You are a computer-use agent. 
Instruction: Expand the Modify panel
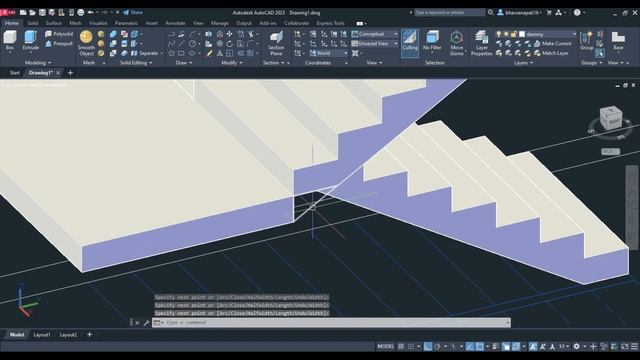click(231, 63)
